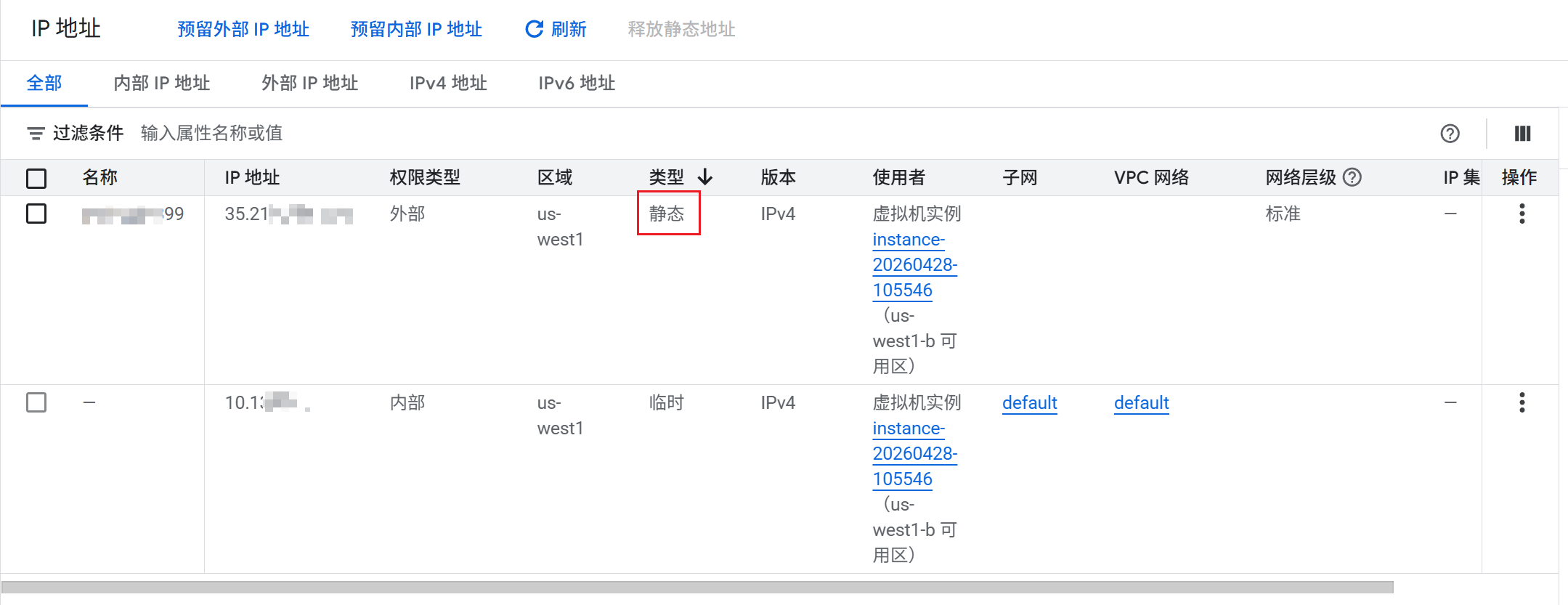Open the default subnet link in 子网 column
This screenshot has width=1568, height=605.
(x=1029, y=403)
